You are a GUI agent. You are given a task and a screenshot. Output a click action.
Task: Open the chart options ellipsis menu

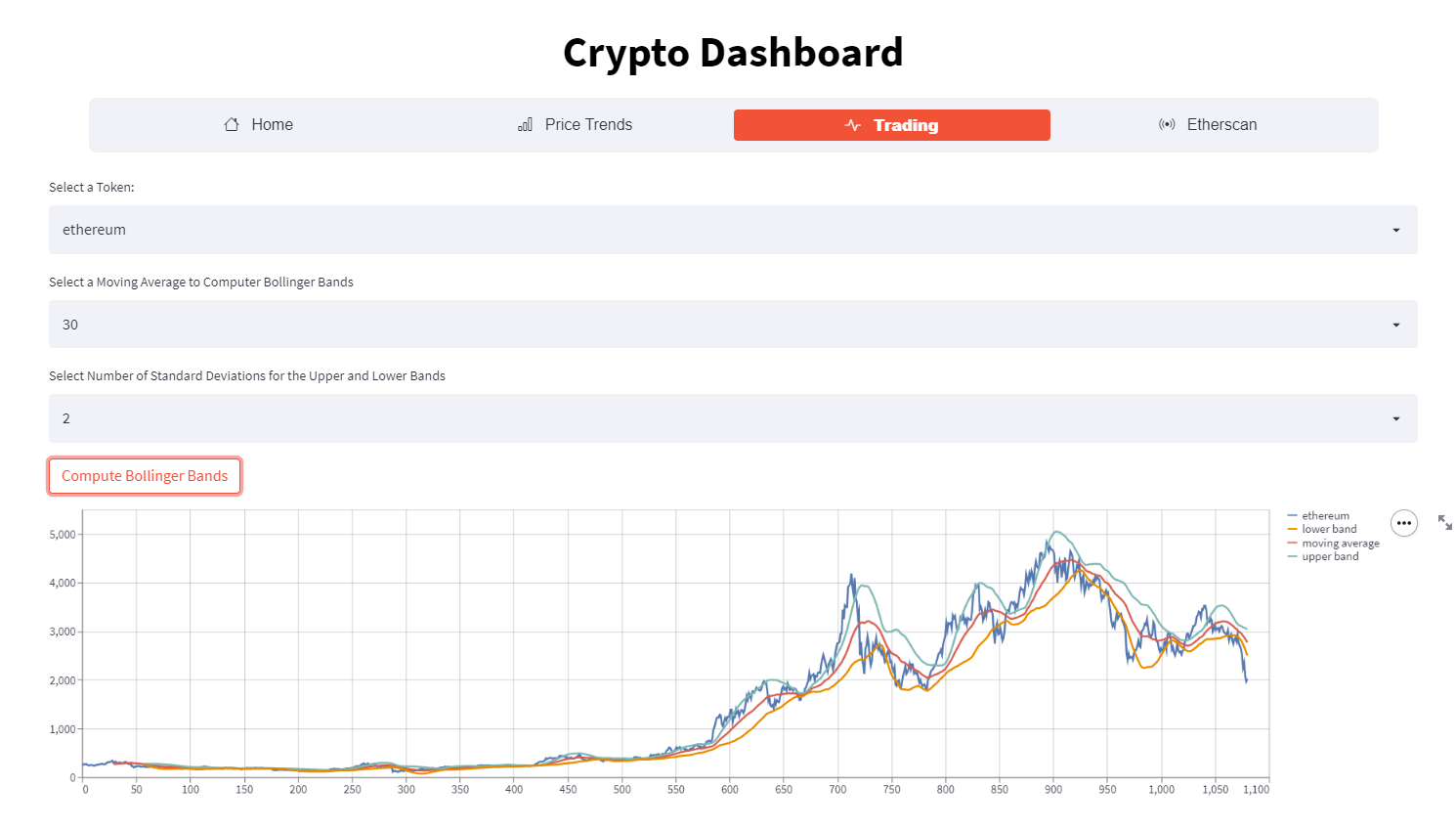[1404, 523]
